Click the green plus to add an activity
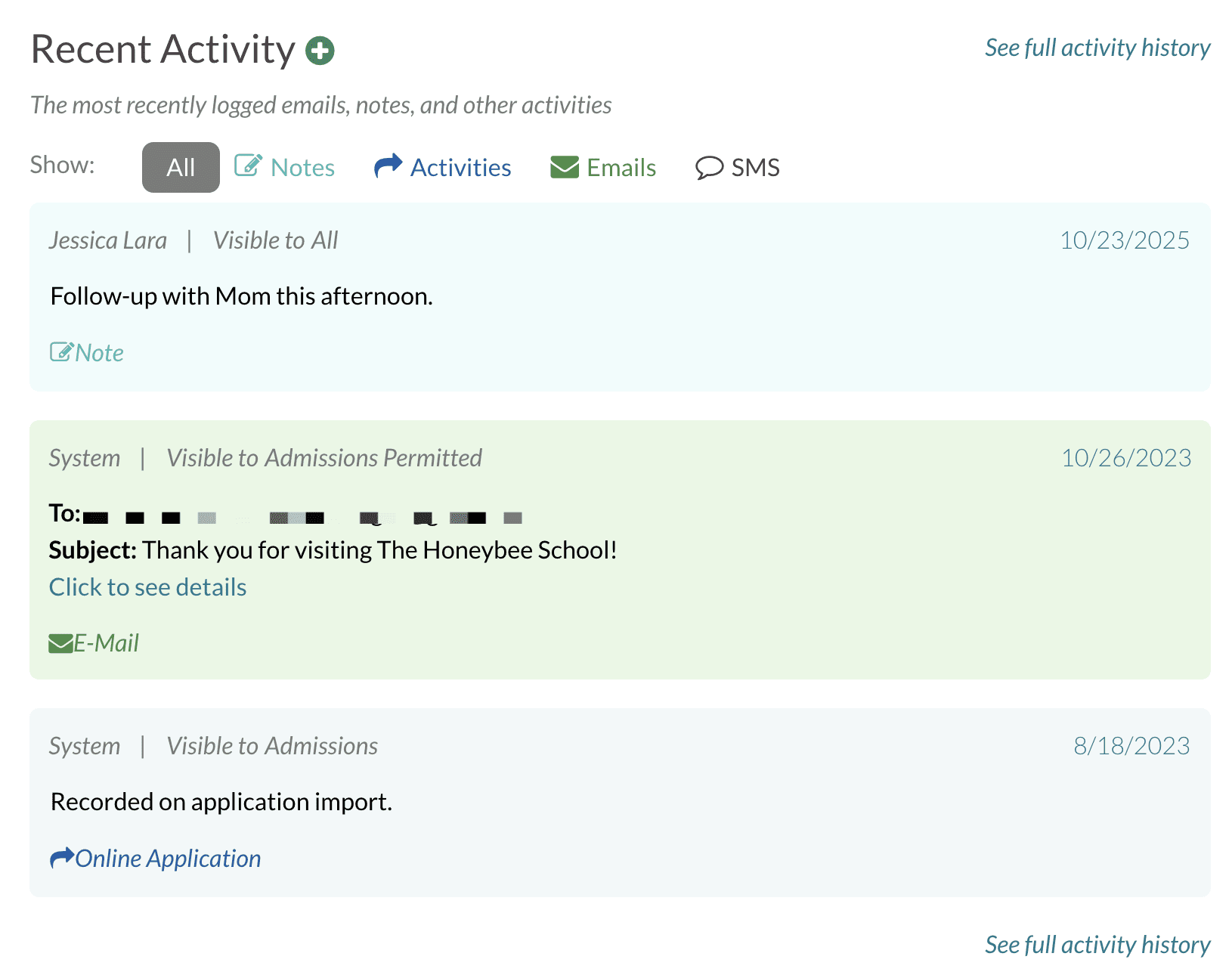 [320, 50]
